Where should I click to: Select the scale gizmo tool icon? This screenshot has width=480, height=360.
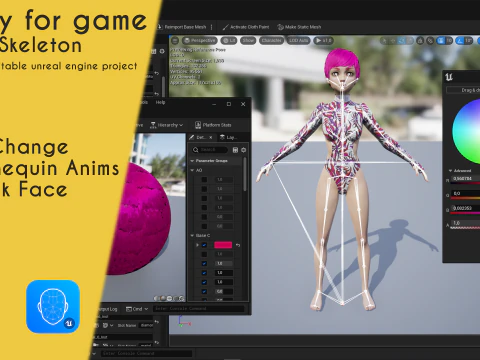coord(410,41)
